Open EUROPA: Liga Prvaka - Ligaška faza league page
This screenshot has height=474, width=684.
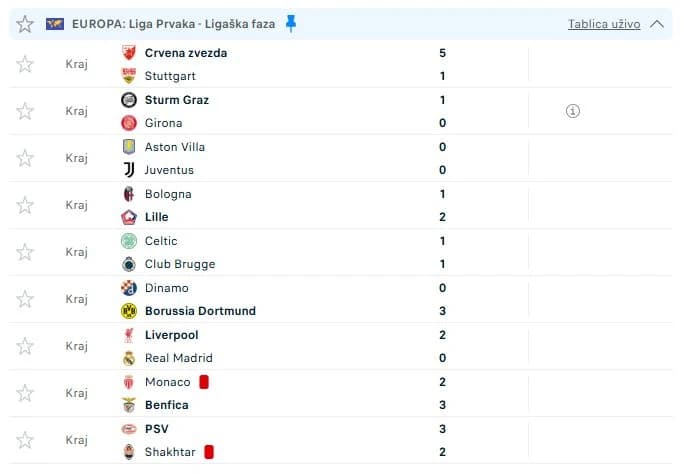click(173, 24)
